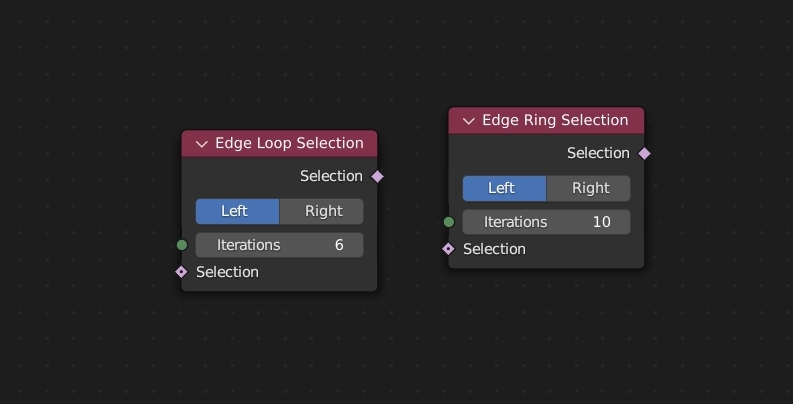
Task: Select Right in Edge Ring Selection node
Action: tap(588, 189)
